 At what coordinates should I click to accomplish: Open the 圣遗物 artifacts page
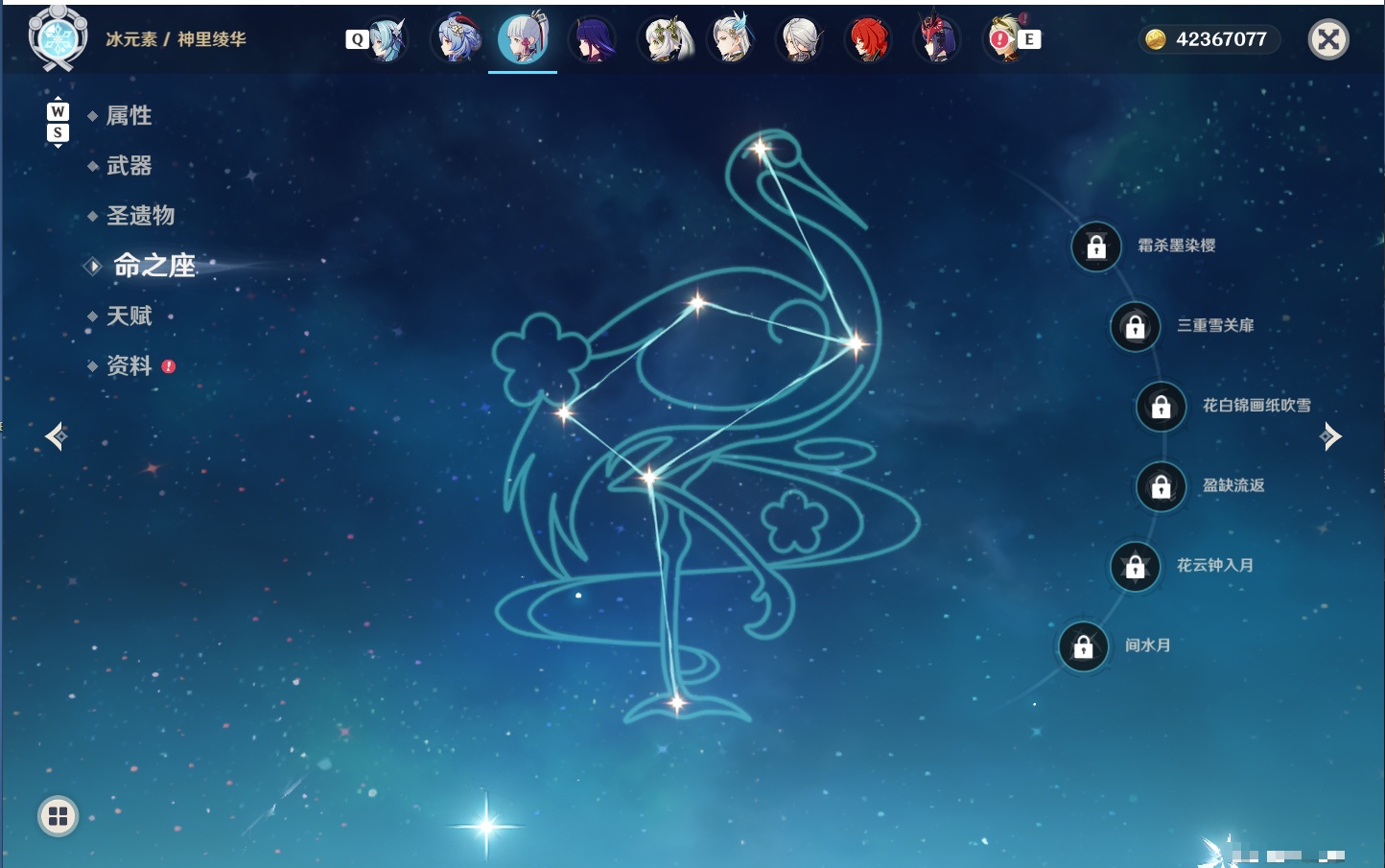[140, 216]
